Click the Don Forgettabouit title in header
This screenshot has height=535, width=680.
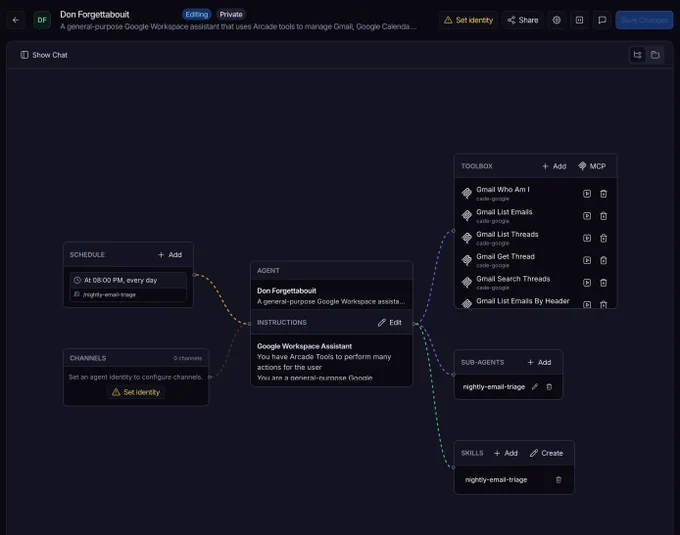[x=95, y=14]
